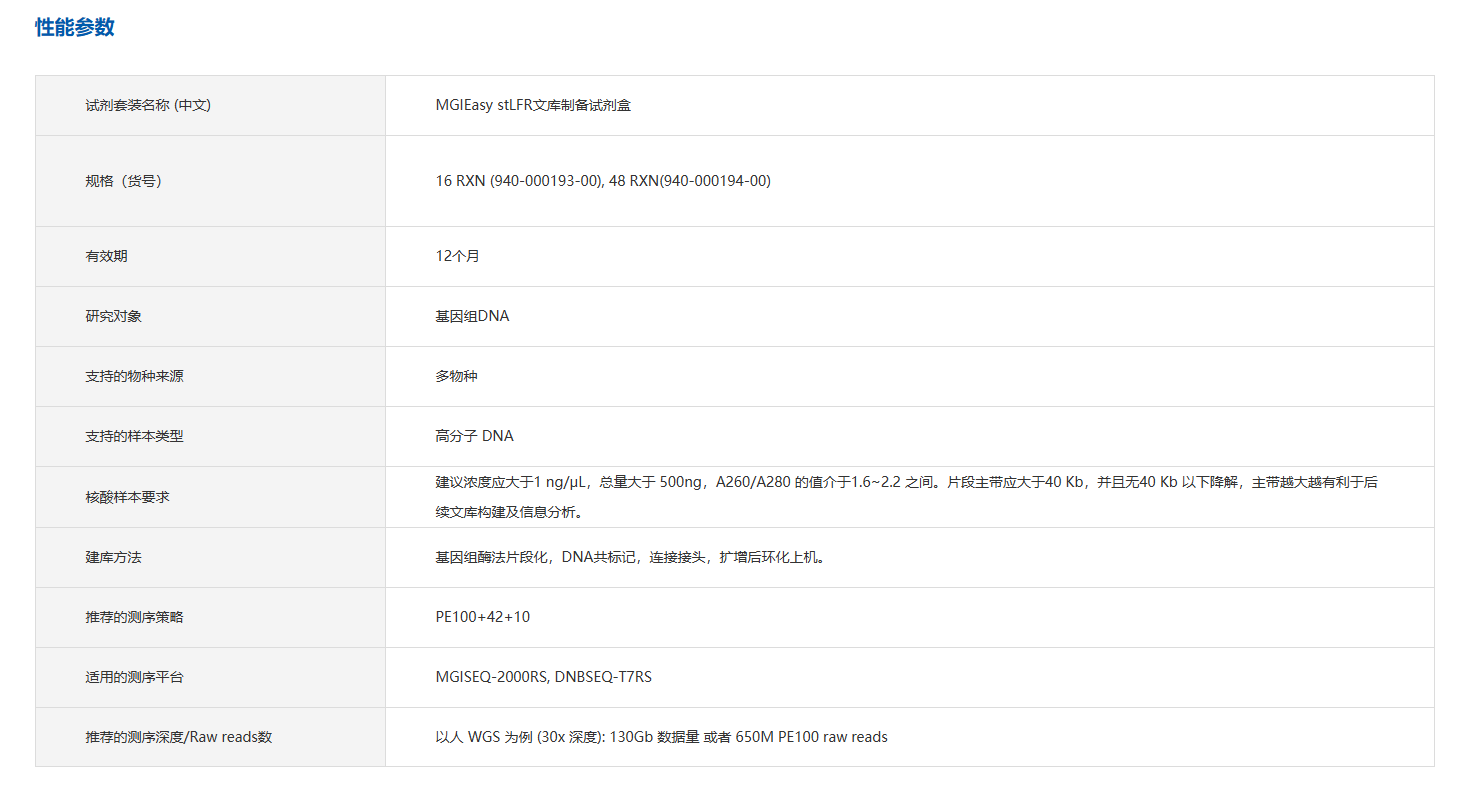
Task: Click the 基因组酶法片段化 library method text
Action: click(x=631, y=557)
